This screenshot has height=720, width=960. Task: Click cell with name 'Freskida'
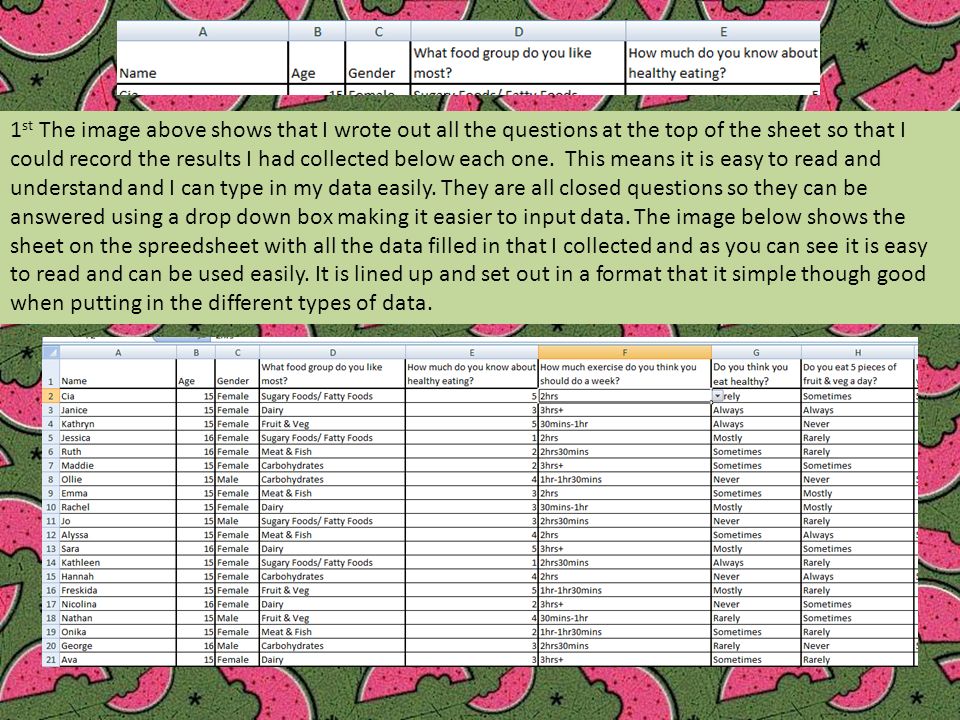[118, 590]
